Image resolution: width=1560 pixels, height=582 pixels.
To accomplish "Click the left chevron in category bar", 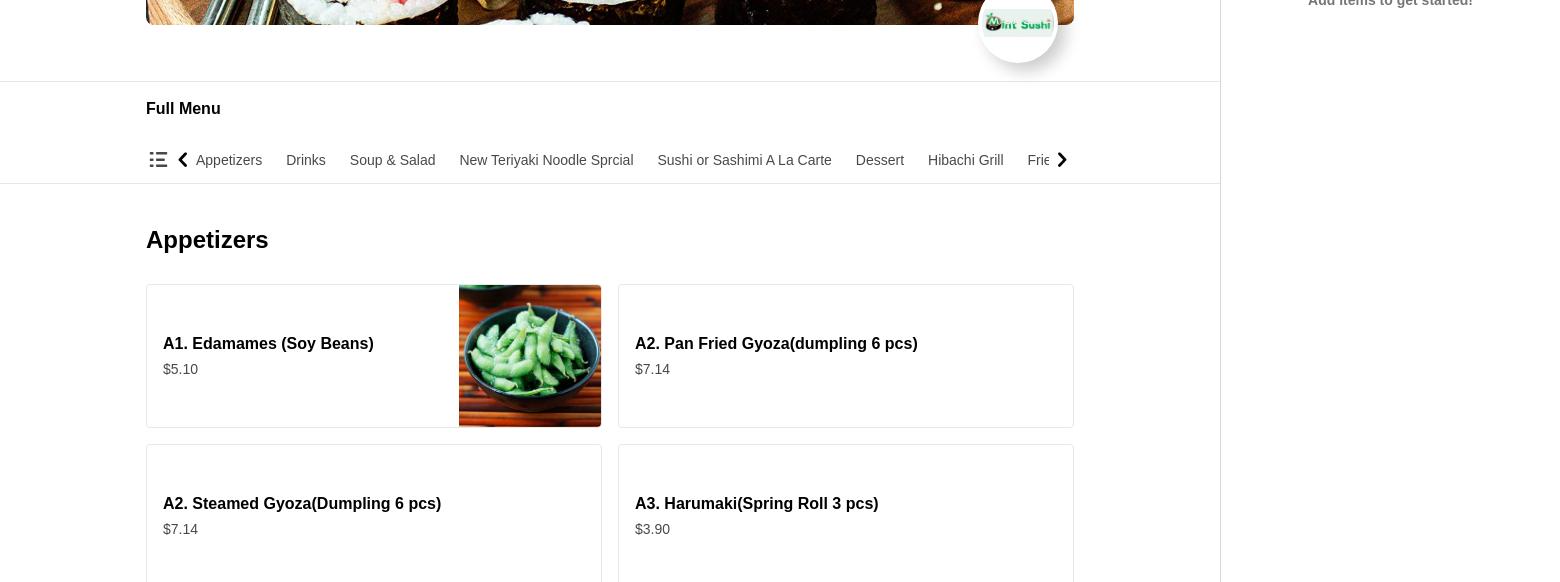I will click(183, 160).
